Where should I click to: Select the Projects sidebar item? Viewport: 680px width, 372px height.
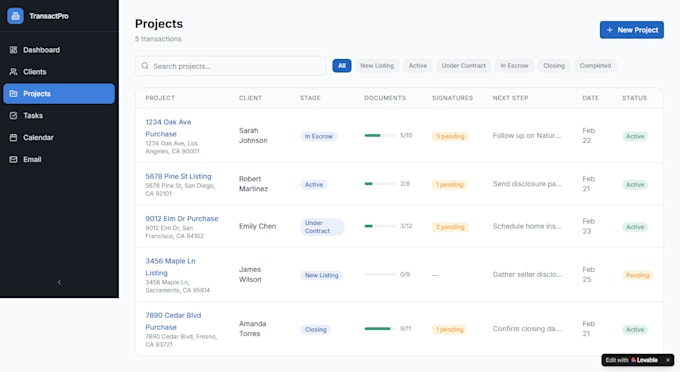coord(59,94)
